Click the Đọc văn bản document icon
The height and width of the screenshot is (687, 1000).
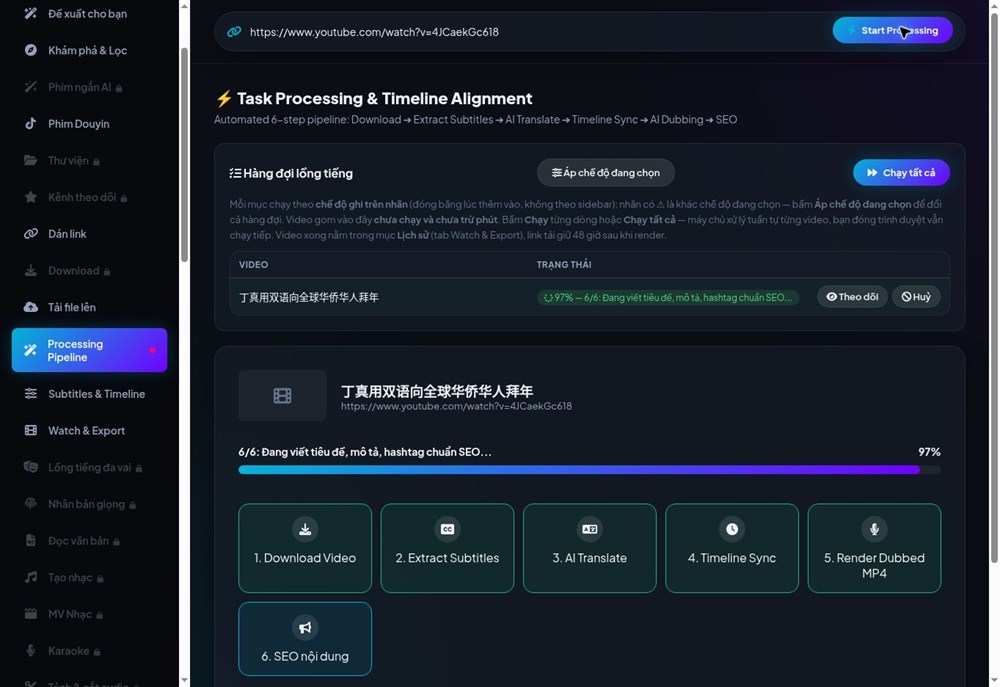coord(31,540)
